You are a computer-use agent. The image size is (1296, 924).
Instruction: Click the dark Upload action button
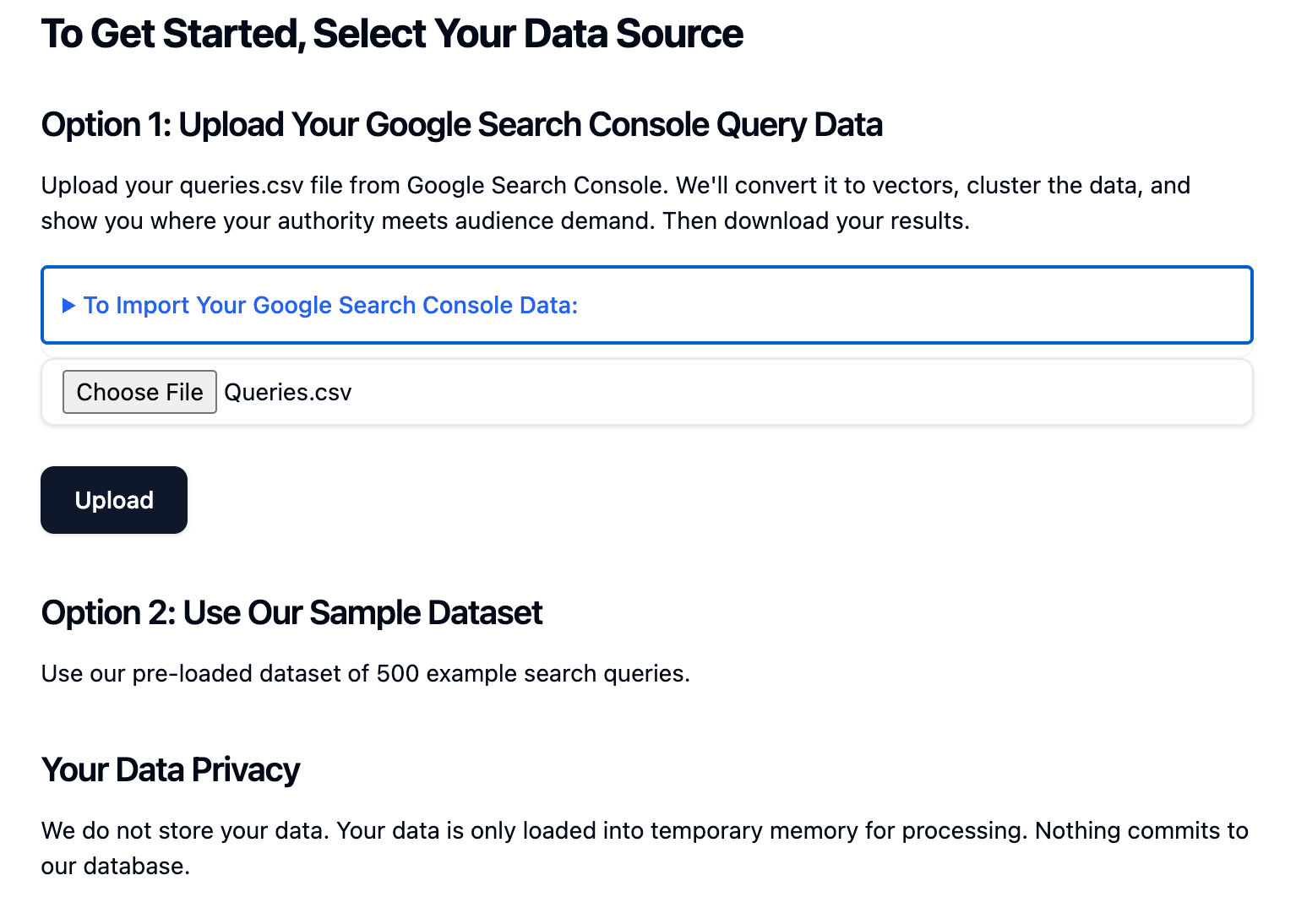113,499
